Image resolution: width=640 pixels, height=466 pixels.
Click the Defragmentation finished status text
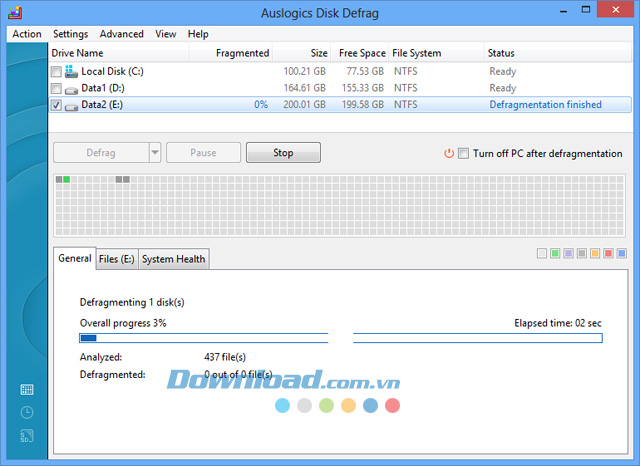pos(546,105)
